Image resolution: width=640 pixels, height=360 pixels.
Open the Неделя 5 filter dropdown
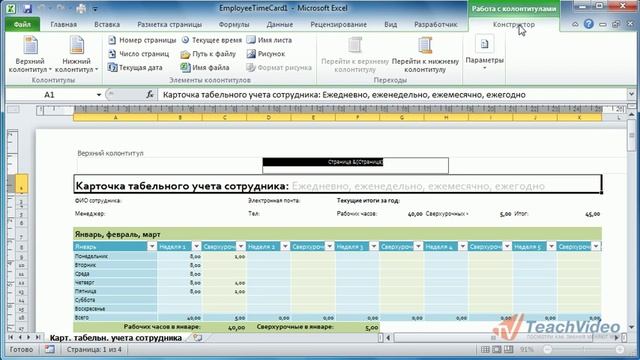(x=551, y=247)
